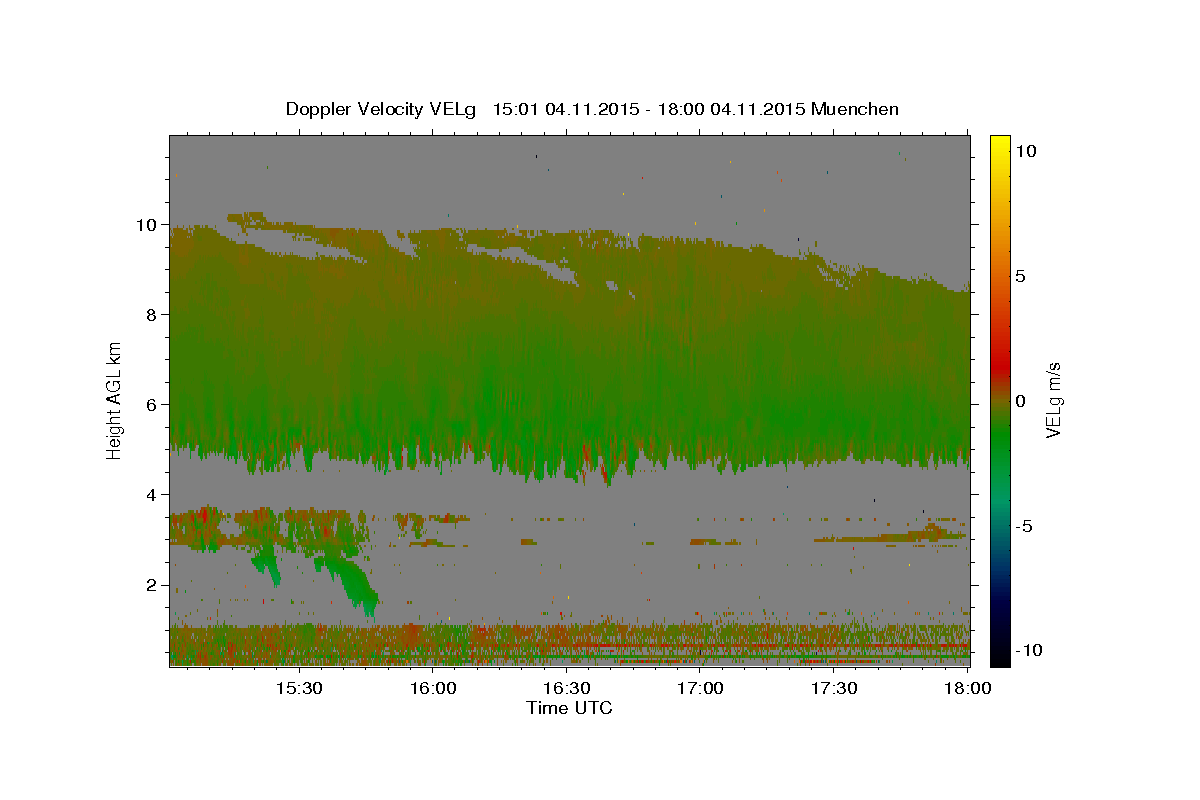
Task: Click the 17:00 time tick label
Action: [x=700, y=688]
